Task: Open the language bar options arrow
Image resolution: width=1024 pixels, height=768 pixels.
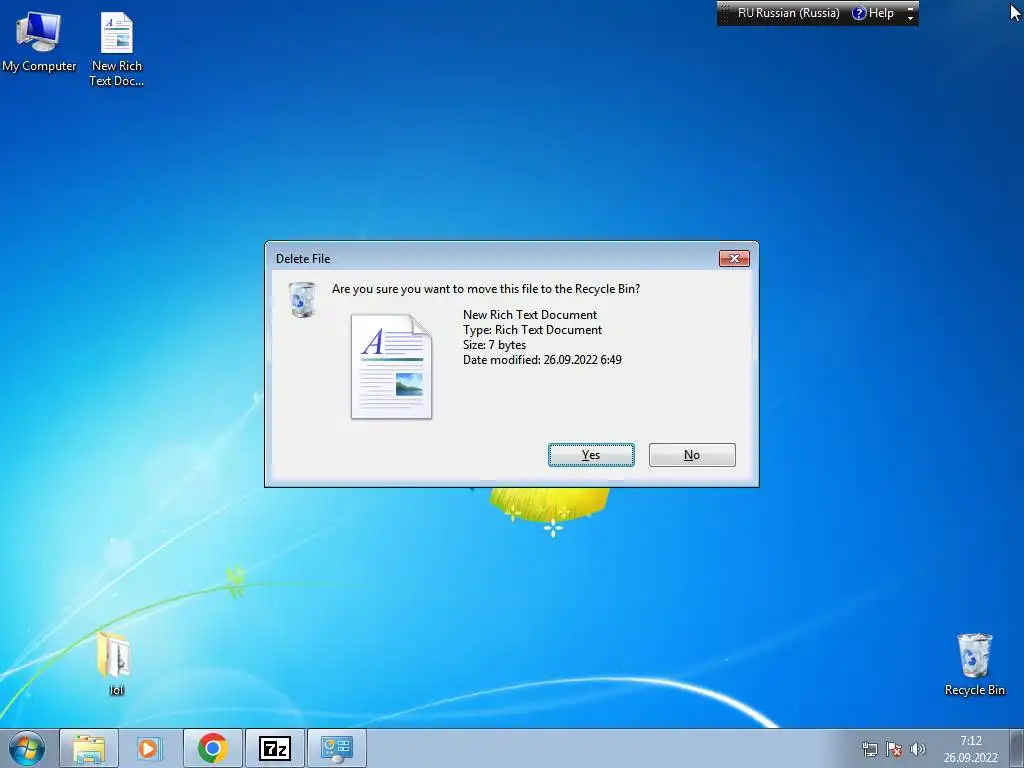Action: (910, 18)
